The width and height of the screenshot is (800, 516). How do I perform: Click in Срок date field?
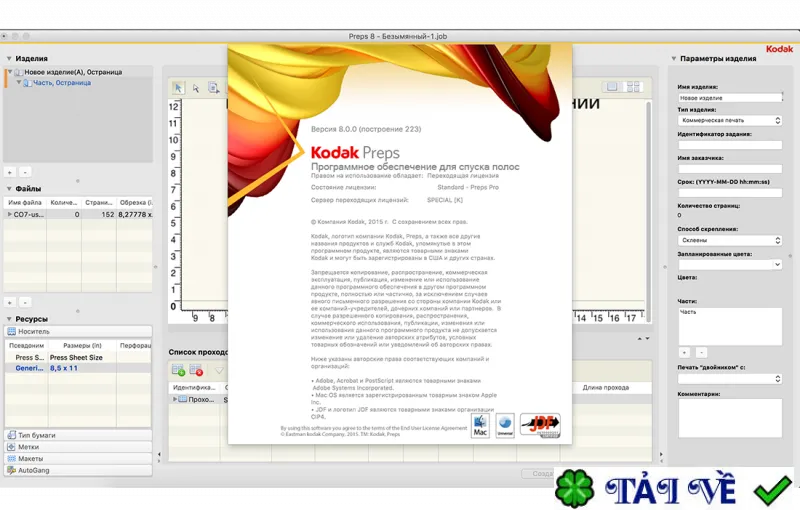pos(730,192)
